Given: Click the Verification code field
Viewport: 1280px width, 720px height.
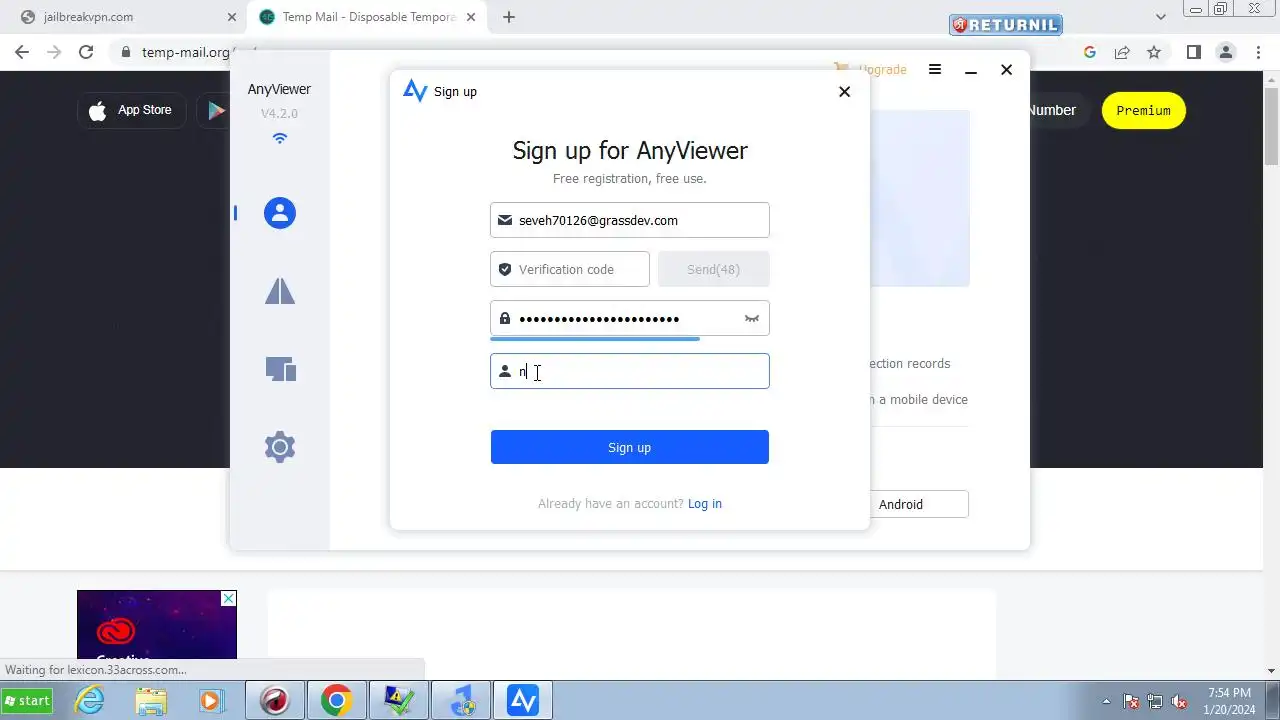Looking at the screenshot, I should pyautogui.click(x=570, y=269).
